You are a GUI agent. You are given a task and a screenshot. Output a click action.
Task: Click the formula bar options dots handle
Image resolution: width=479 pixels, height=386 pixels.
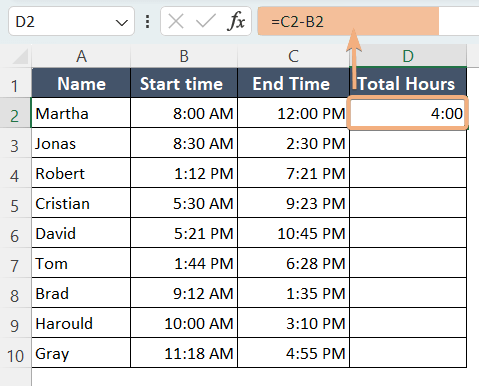coord(147,22)
